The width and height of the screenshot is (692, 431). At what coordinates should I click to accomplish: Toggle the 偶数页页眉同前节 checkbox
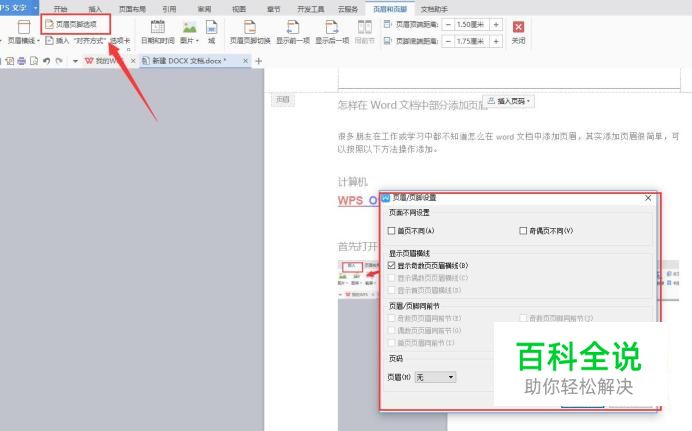pos(391,330)
